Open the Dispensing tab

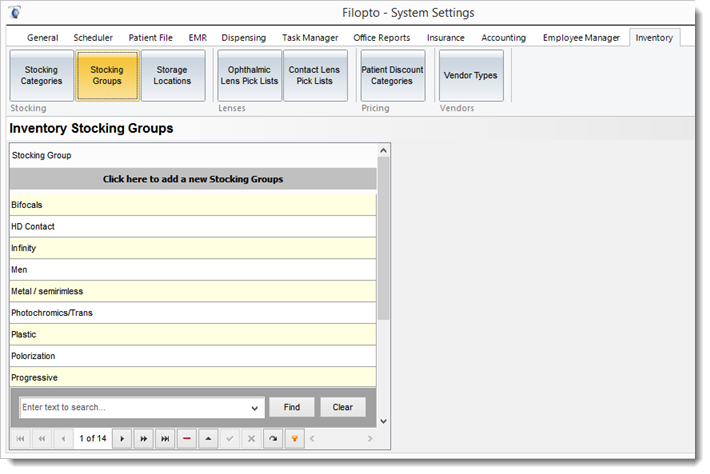(x=244, y=38)
